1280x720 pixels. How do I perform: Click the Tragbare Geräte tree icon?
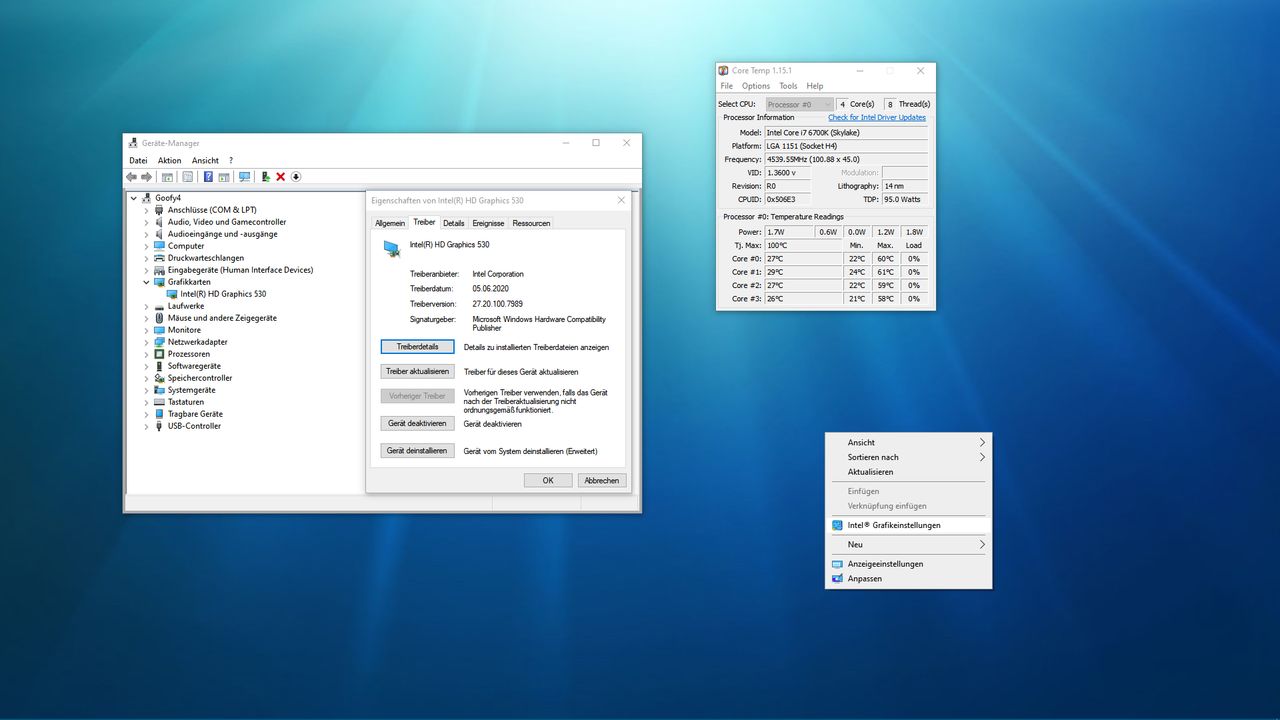[159, 414]
